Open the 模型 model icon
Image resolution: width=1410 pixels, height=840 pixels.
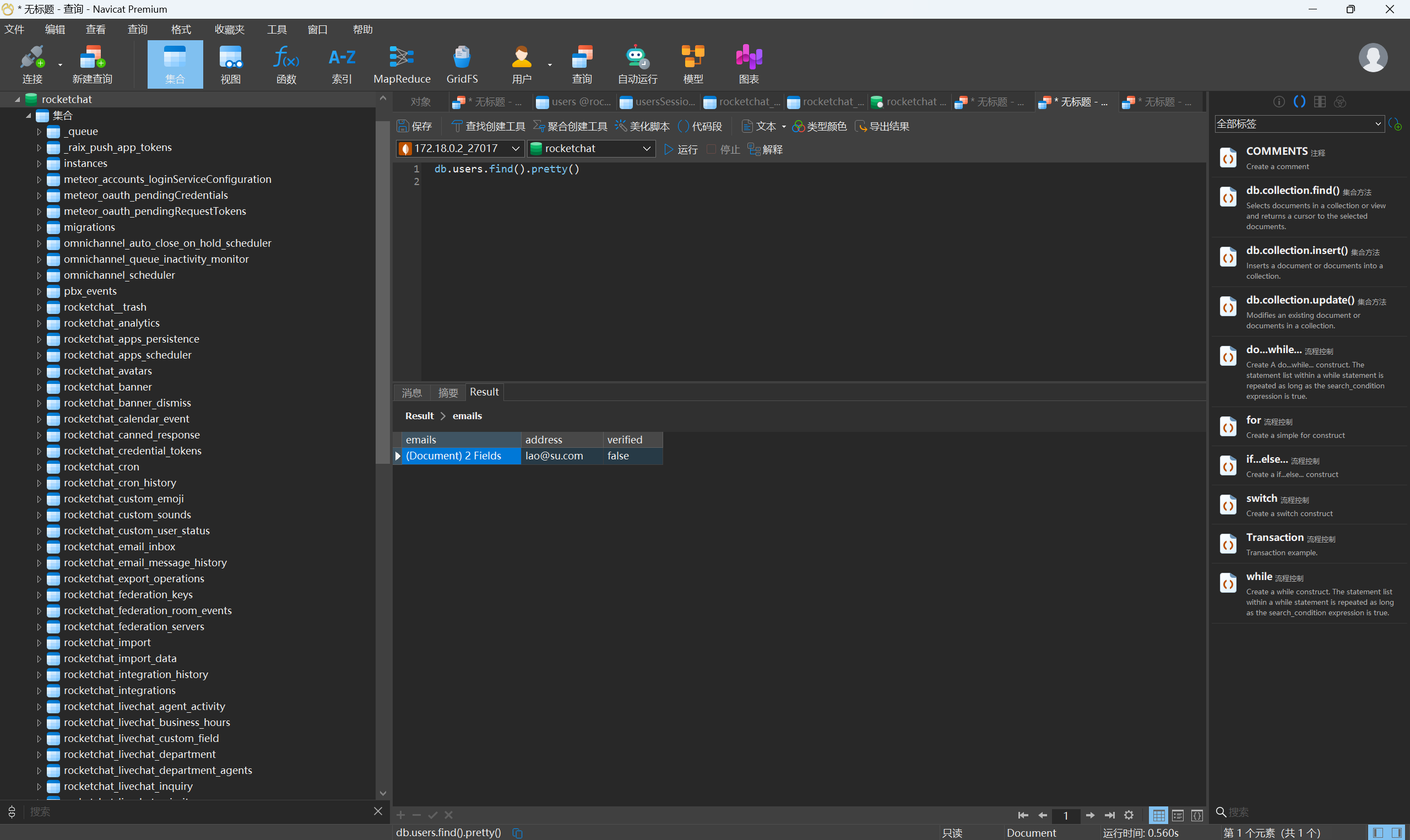pyautogui.click(x=692, y=63)
